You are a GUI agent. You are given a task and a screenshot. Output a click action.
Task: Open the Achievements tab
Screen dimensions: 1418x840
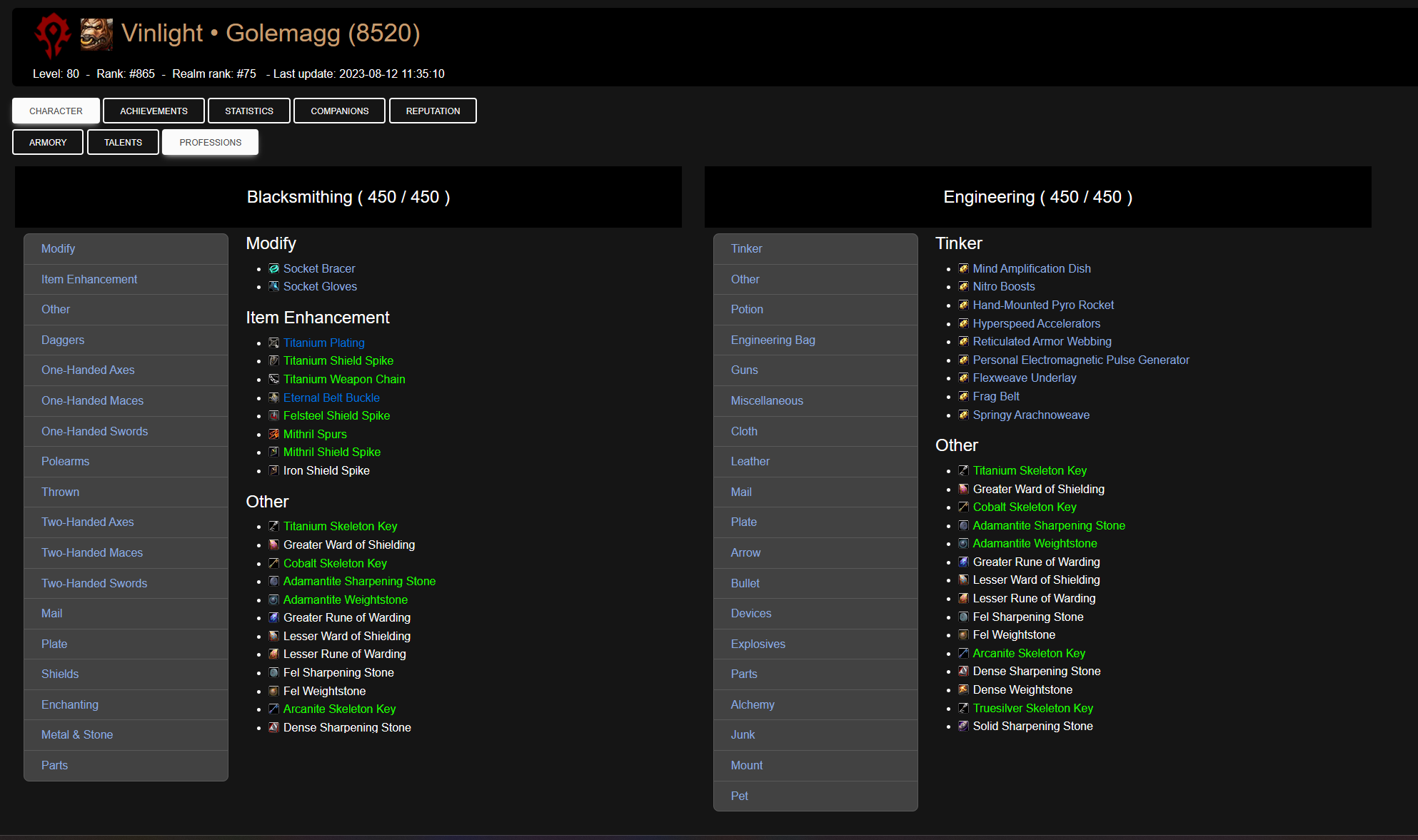tap(154, 111)
